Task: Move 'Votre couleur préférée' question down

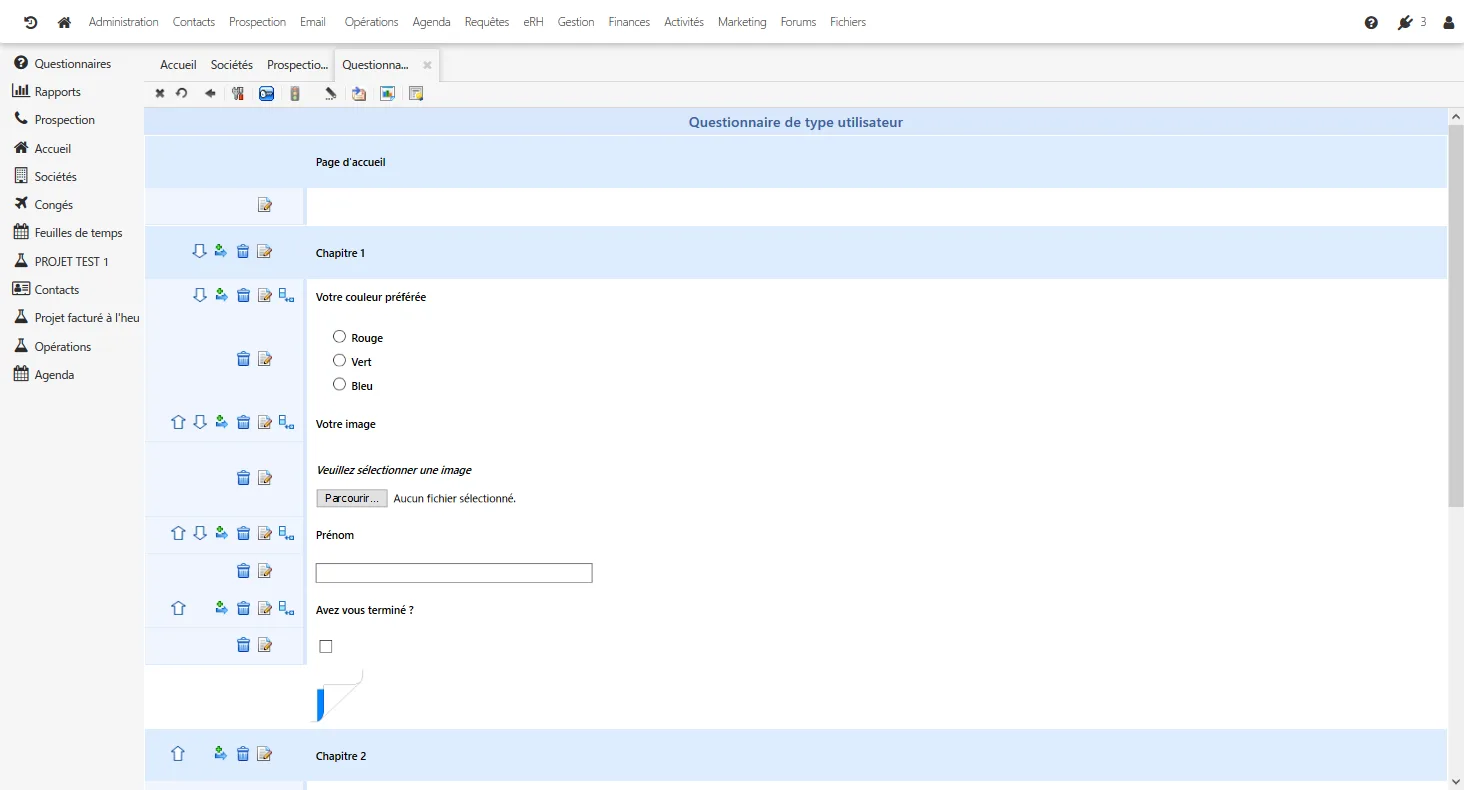Action: pyautogui.click(x=199, y=295)
